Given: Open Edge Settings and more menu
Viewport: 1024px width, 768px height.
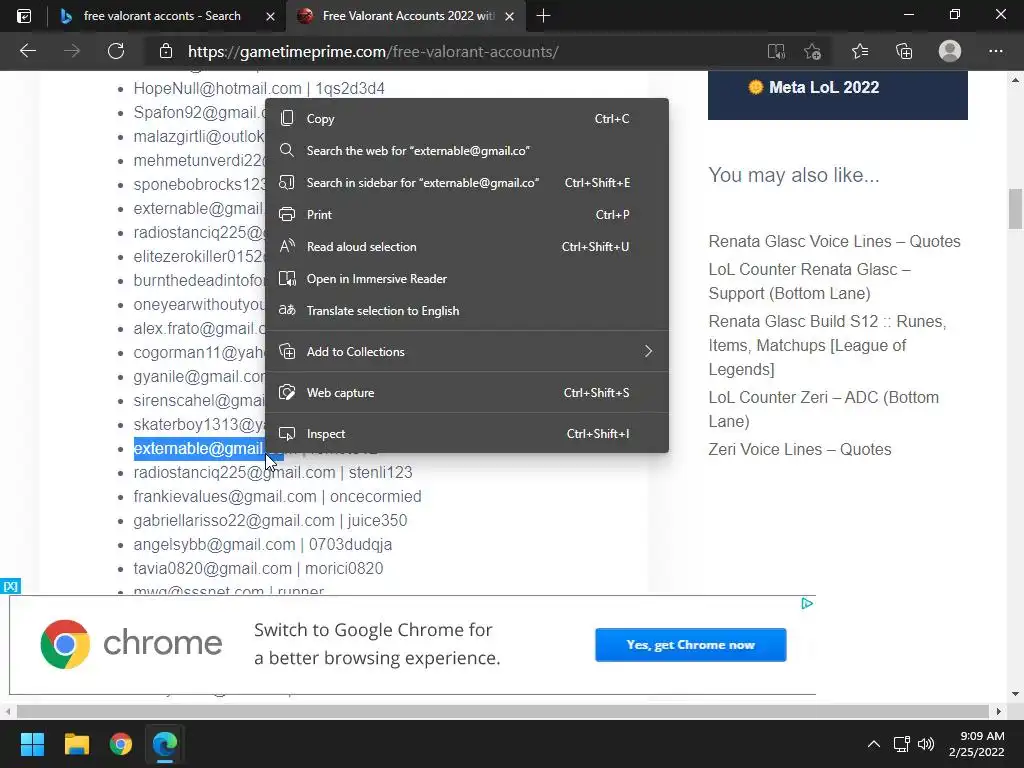Looking at the screenshot, I should coord(995,51).
